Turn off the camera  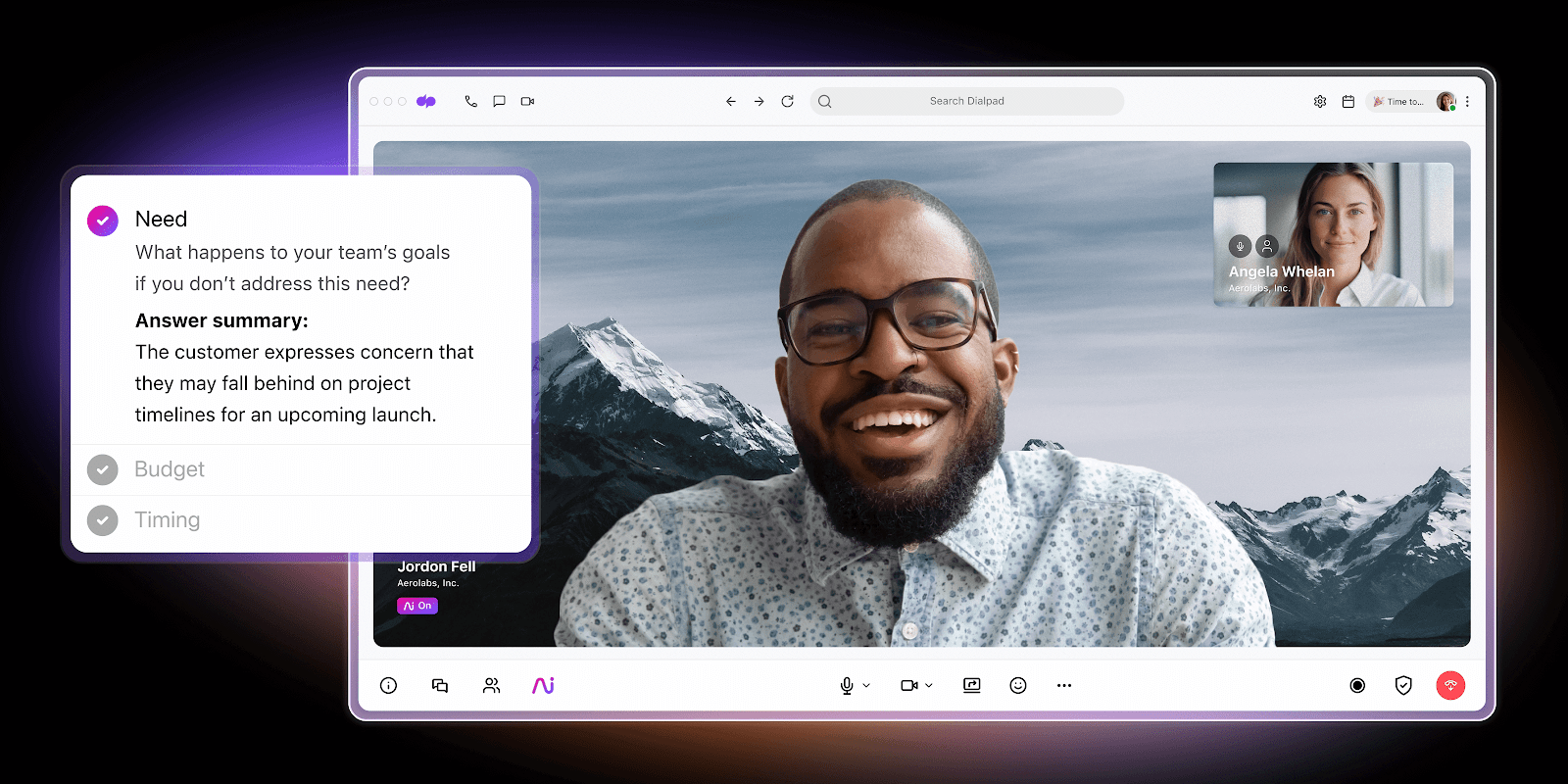(x=909, y=685)
